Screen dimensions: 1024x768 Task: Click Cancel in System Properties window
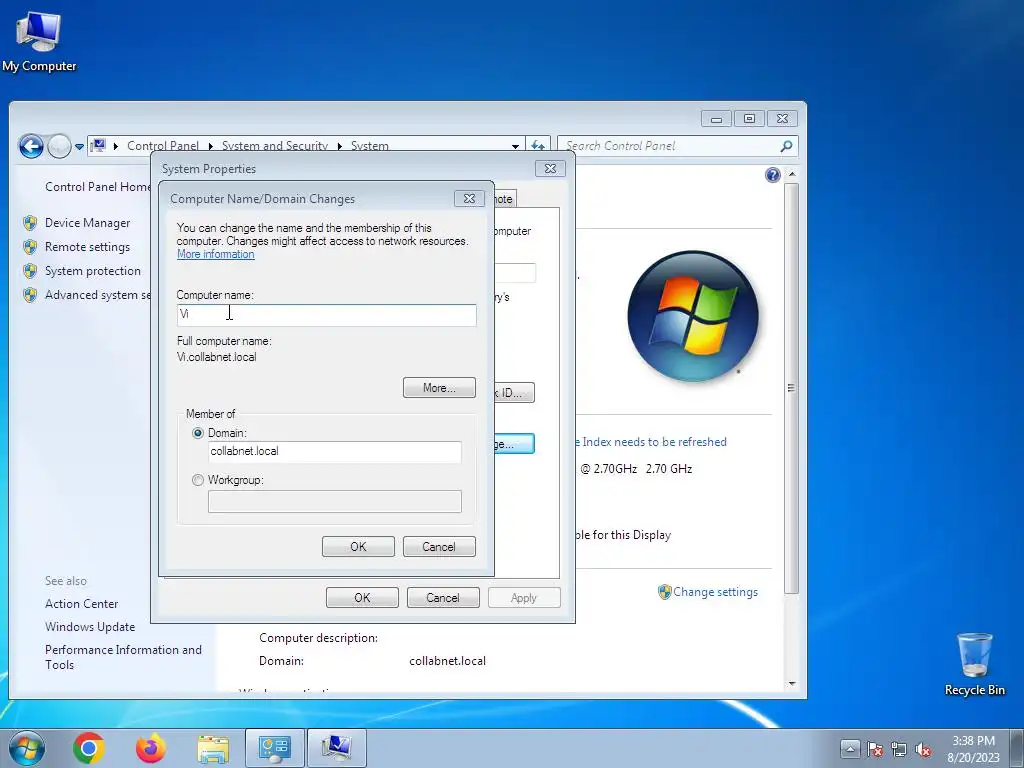[443, 598]
